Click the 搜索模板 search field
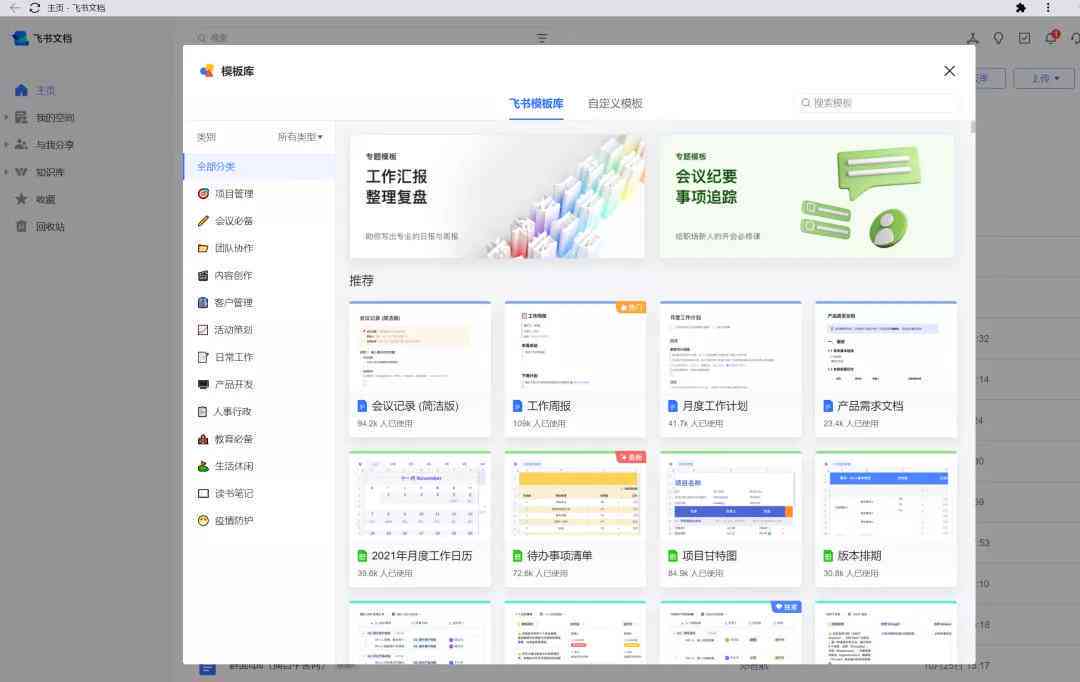Screen dimensions: 1080x682 click(875, 103)
